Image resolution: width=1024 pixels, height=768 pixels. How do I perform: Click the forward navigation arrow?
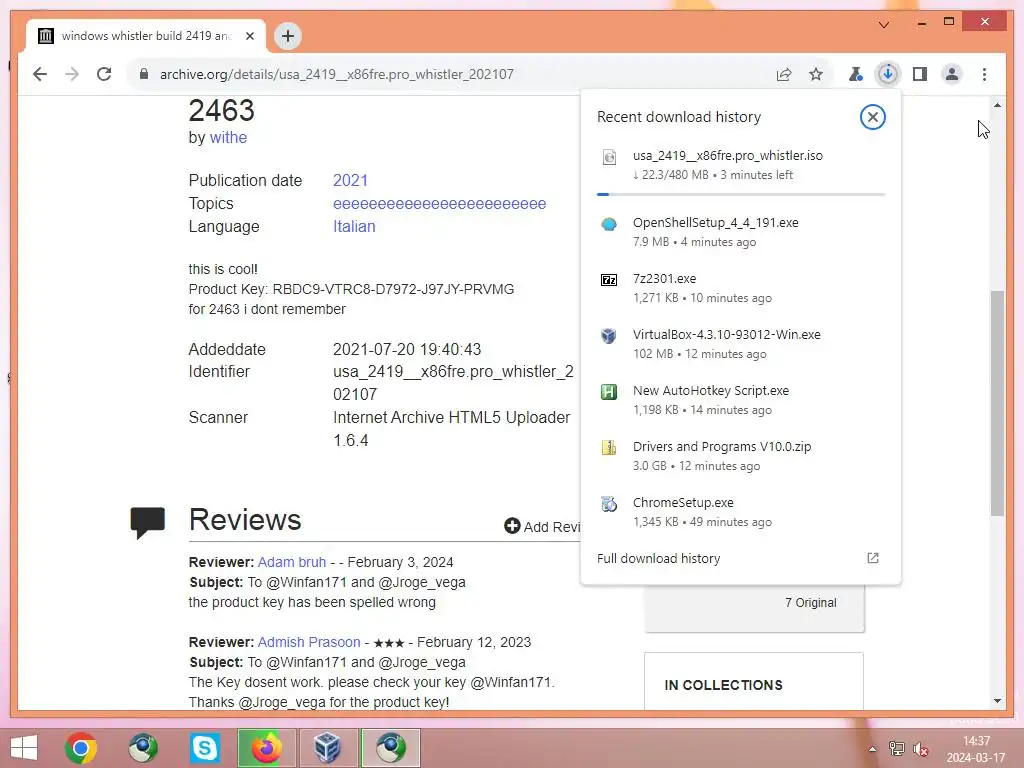(72, 74)
